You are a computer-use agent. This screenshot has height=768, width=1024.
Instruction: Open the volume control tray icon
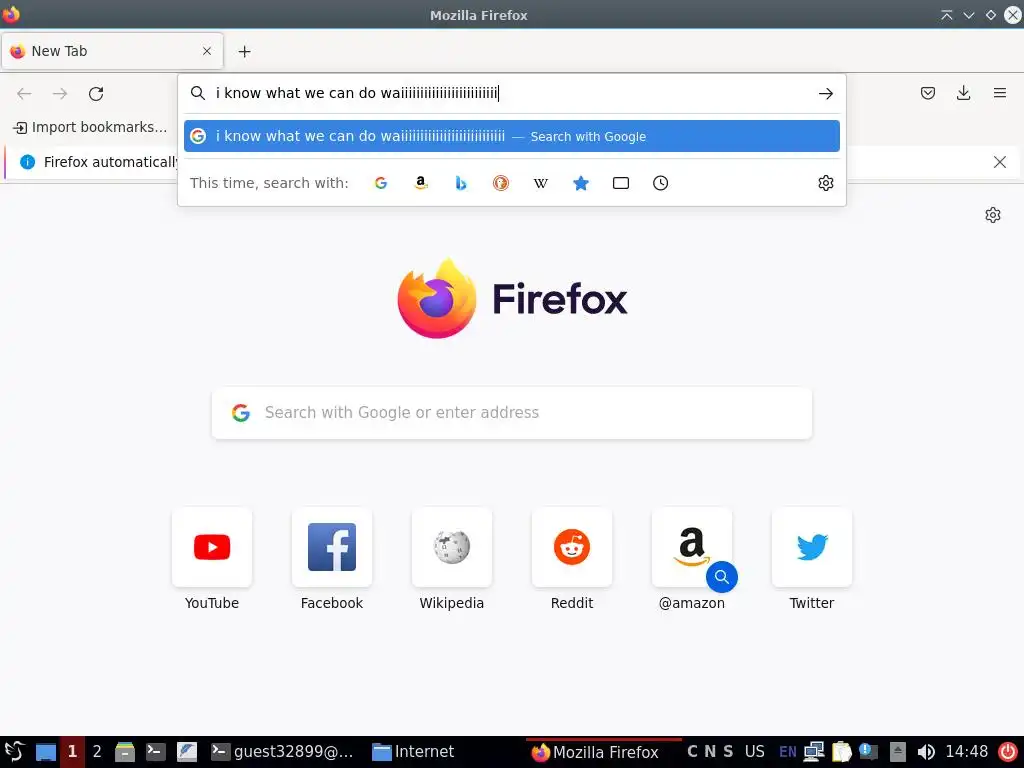coord(925,752)
